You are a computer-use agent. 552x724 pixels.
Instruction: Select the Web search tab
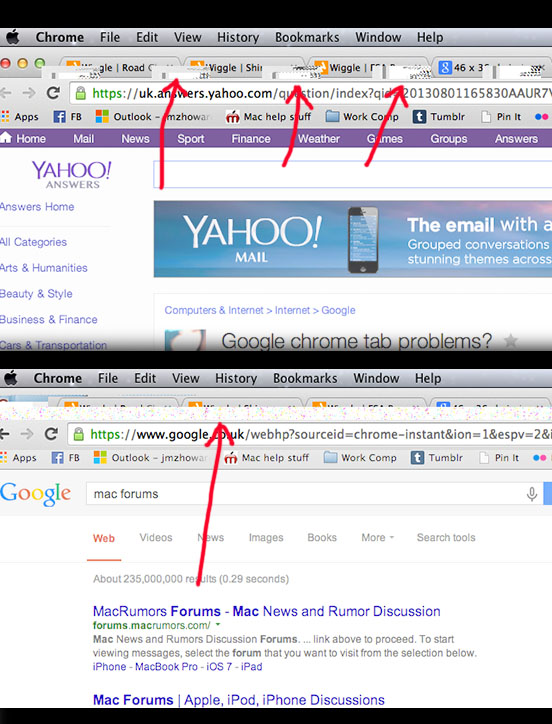[103, 538]
